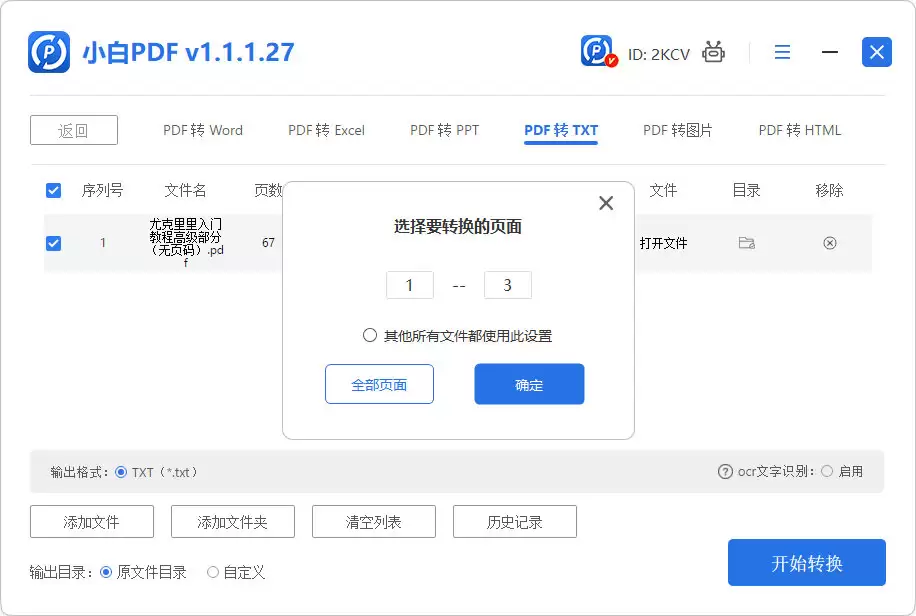Open the file via 打开文件 link
916x616 pixels.
[x=664, y=242]
